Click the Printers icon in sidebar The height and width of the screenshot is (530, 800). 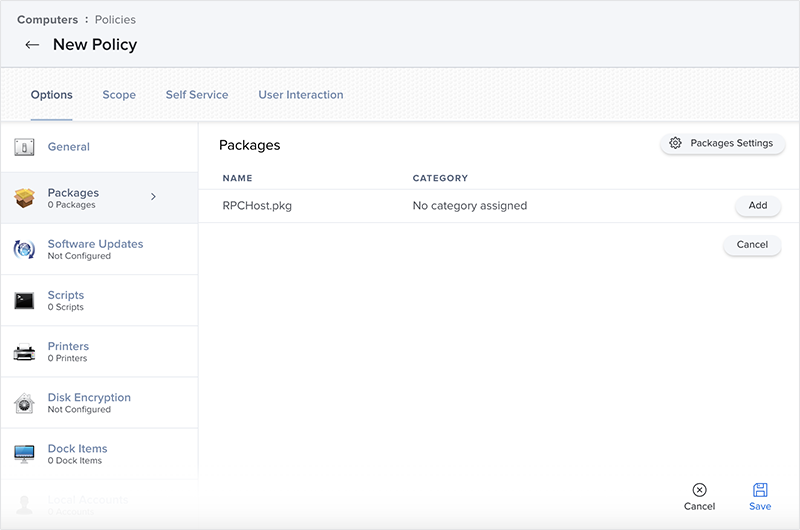(x=25, y=352)
